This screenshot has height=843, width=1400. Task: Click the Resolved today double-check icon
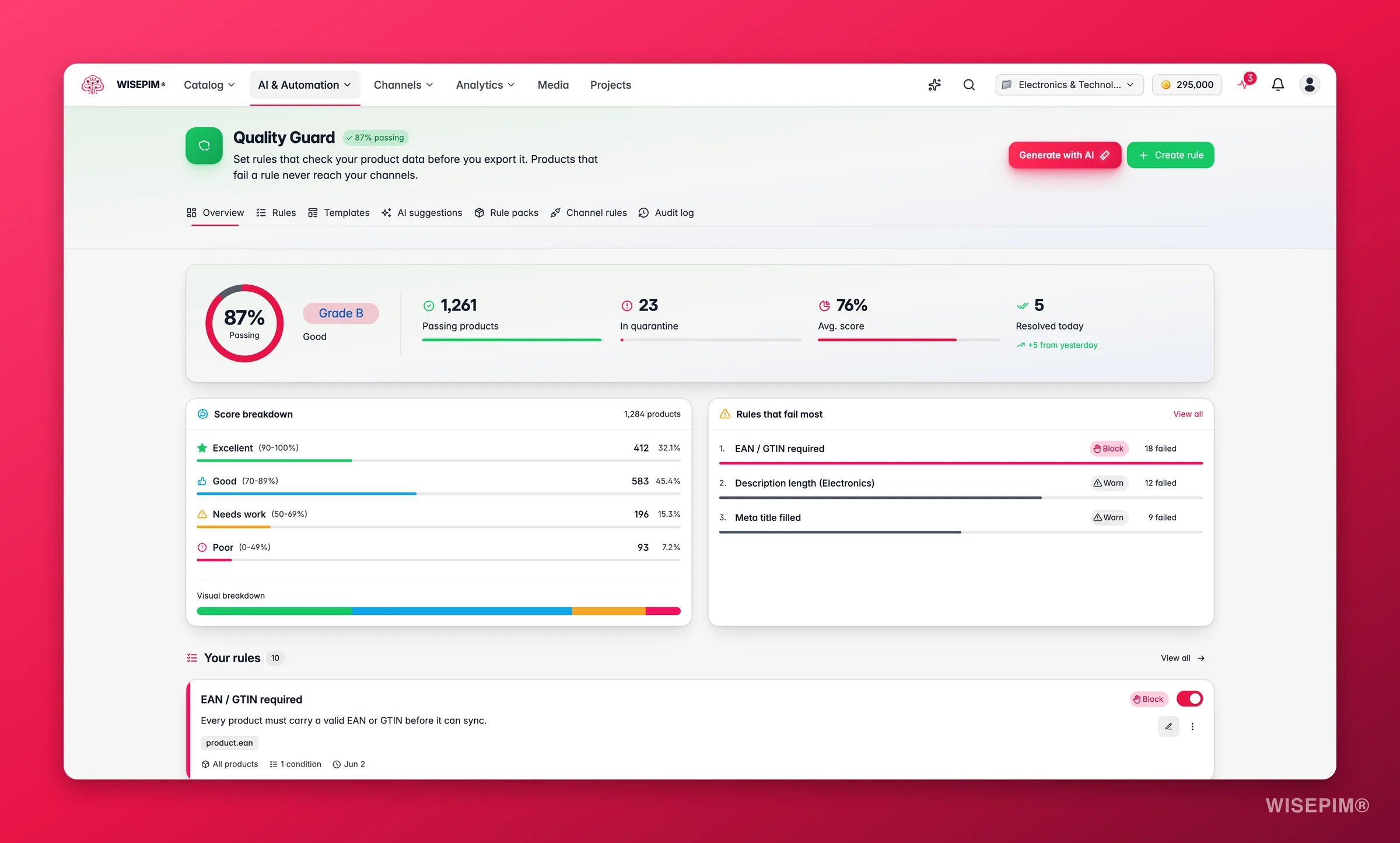tap(1022, 306)
